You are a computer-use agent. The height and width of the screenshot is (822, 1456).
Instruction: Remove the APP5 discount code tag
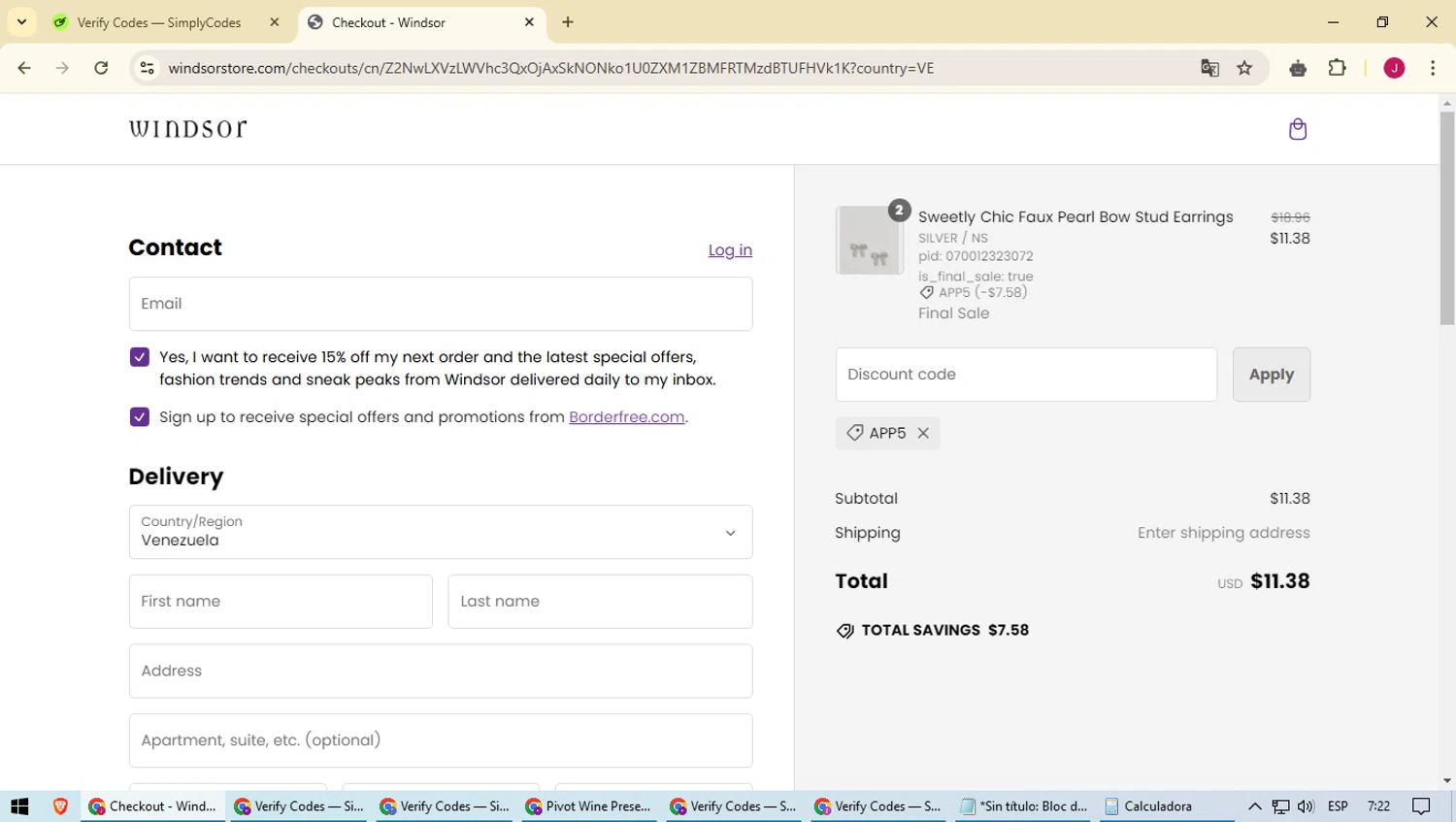coord(923,433)
